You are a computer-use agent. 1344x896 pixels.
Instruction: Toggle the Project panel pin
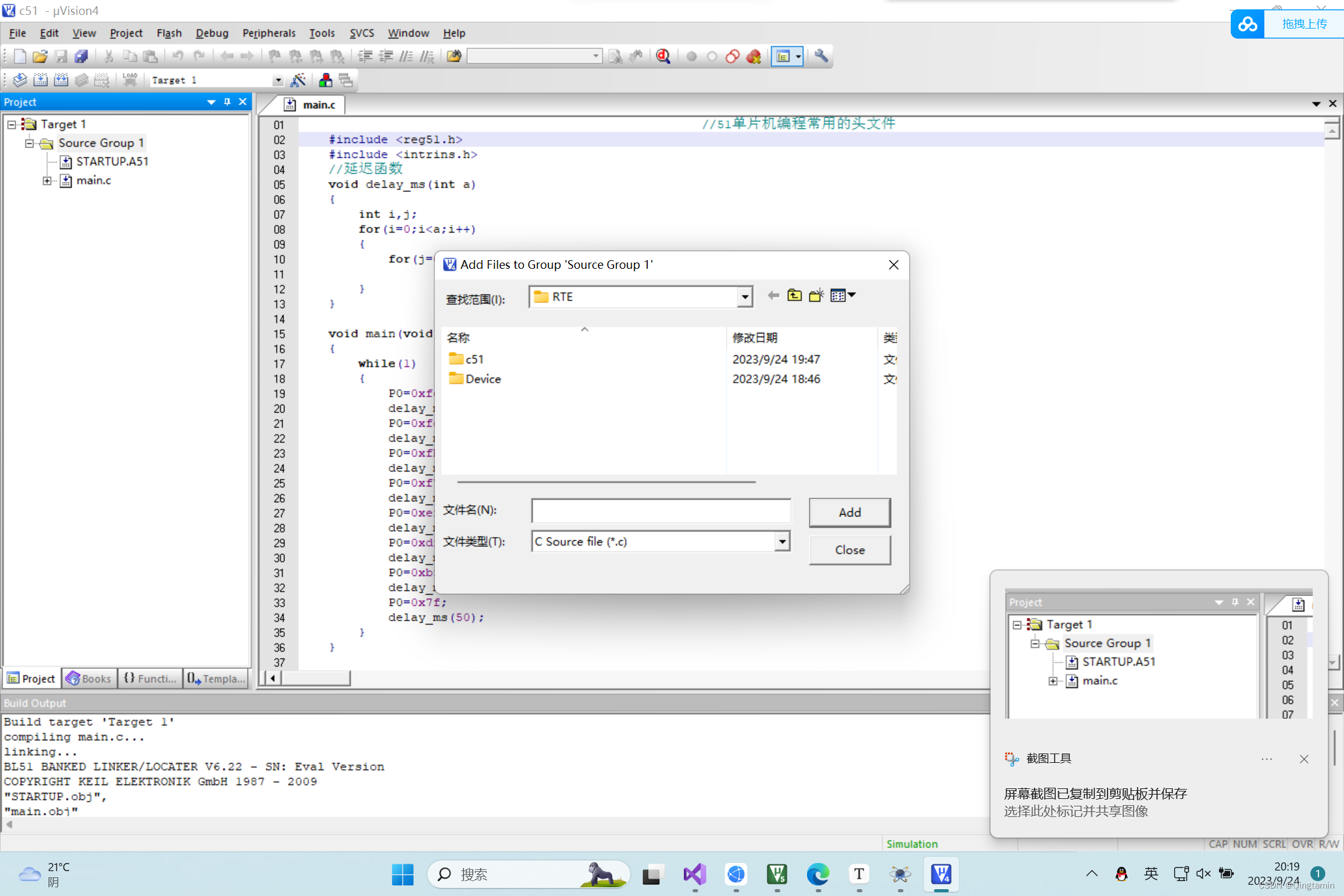tap(227, 102)
